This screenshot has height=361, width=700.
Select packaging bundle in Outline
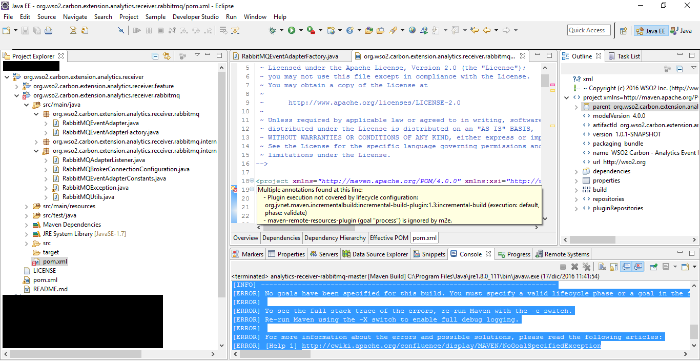point(613,144)
